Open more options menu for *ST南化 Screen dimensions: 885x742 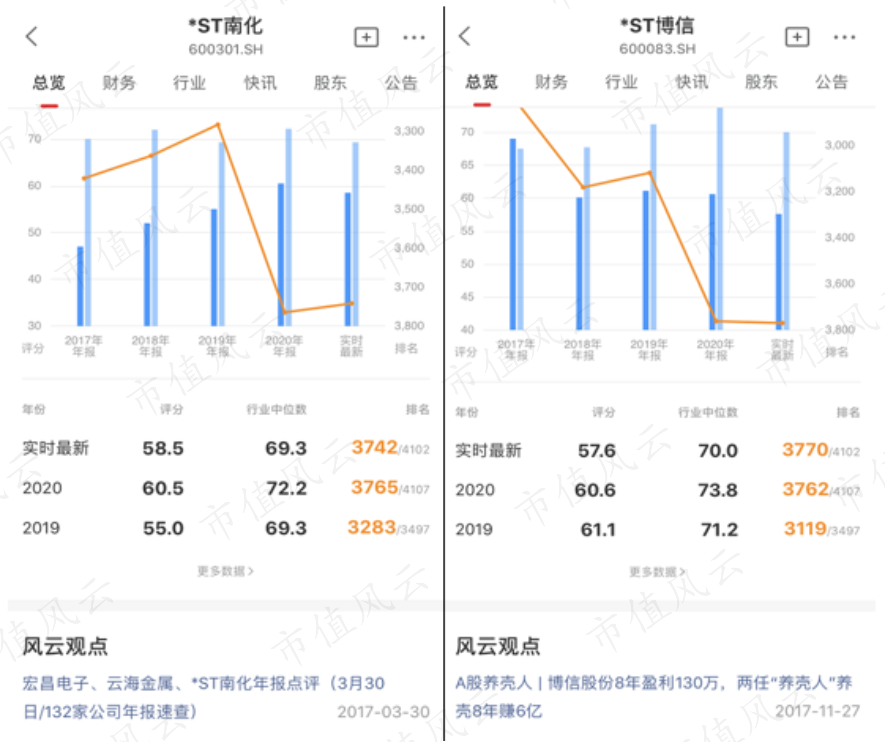click(414, 38)
